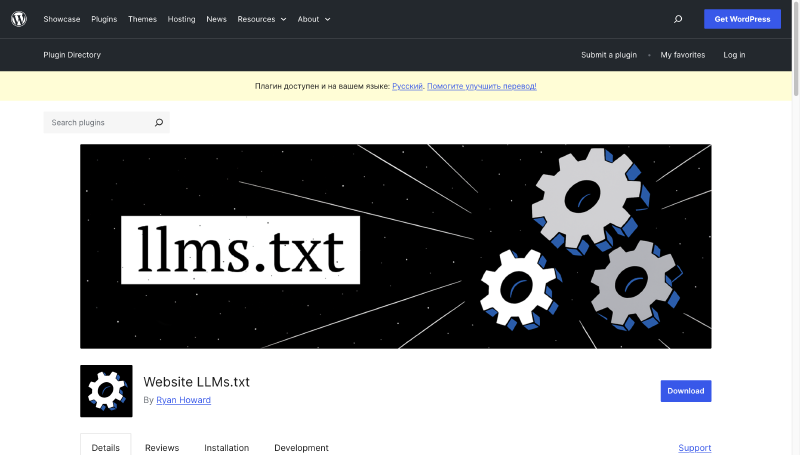Image resolution: width=800 pixels, height=455 pixels.
Task: Switch to the Русский language link
Action: click(x=407, y=86)
